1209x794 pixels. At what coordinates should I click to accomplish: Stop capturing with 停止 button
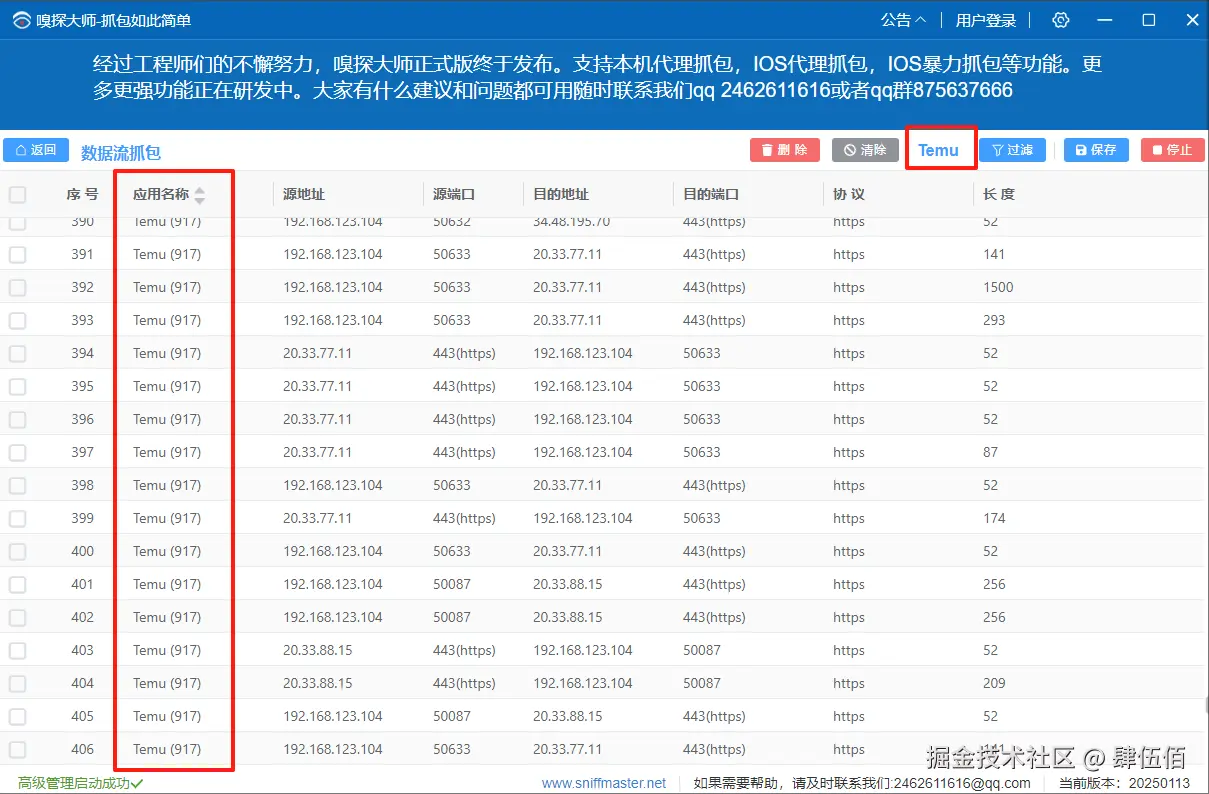[x=1172, y=150]
